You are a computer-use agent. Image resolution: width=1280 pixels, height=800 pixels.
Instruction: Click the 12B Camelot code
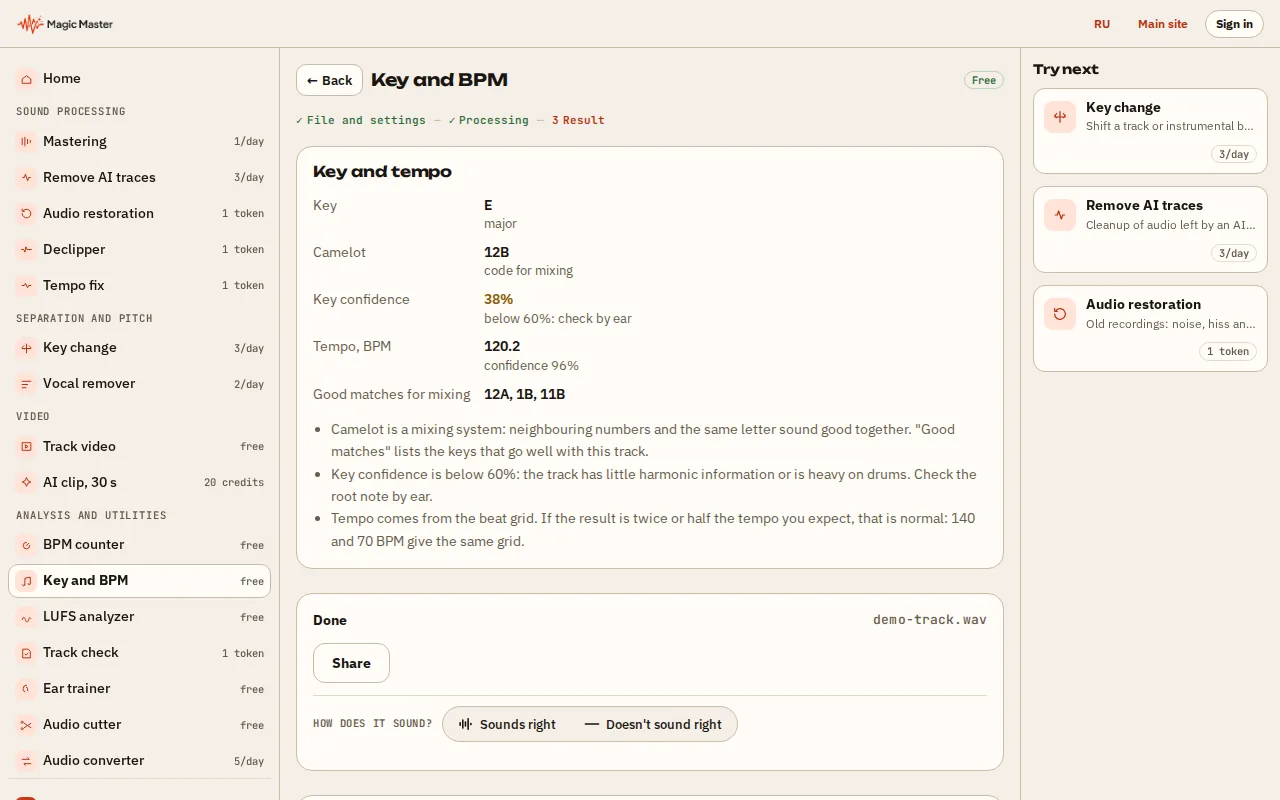coord(497,252)
